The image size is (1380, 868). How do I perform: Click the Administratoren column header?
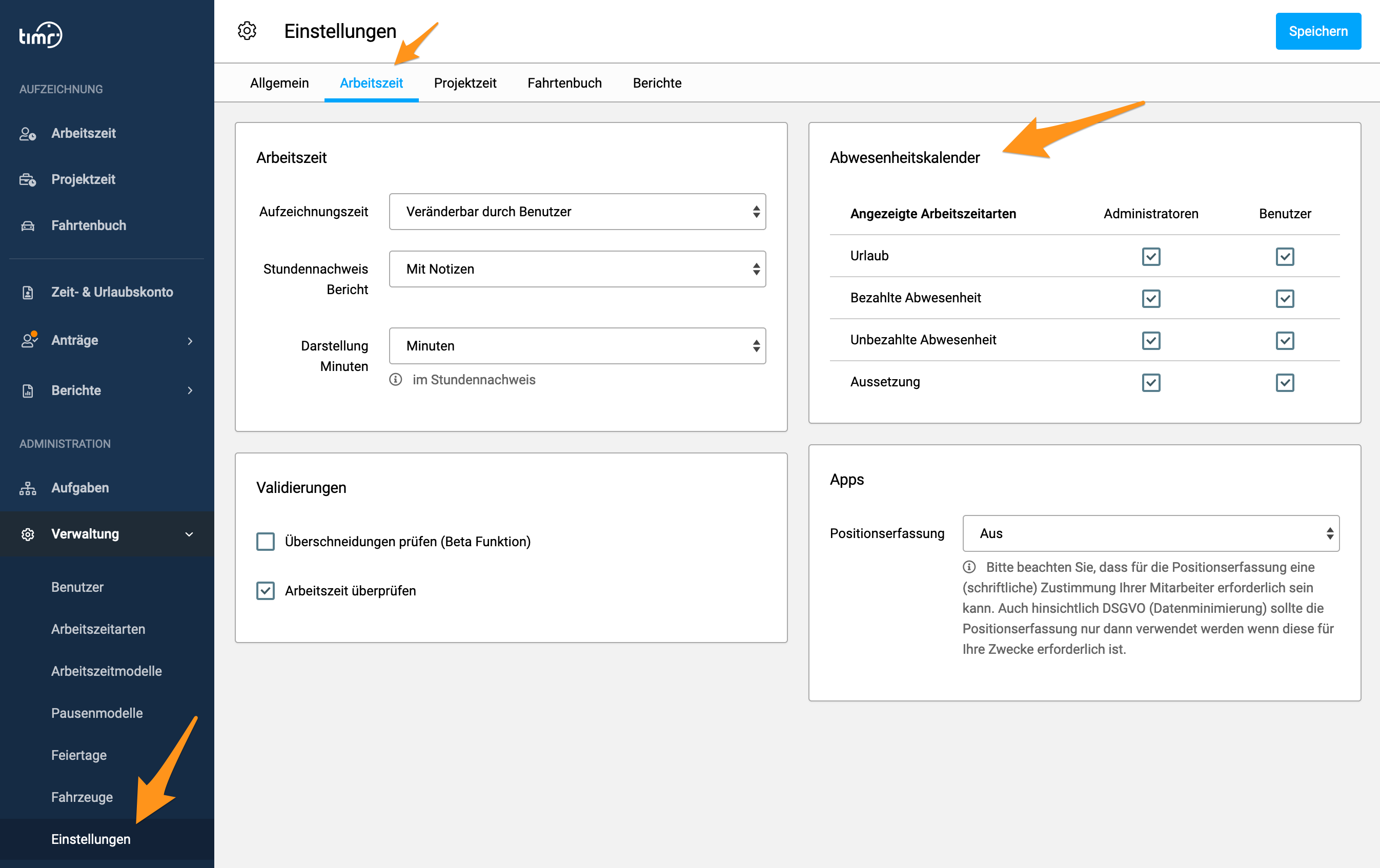pos(1151,214)
